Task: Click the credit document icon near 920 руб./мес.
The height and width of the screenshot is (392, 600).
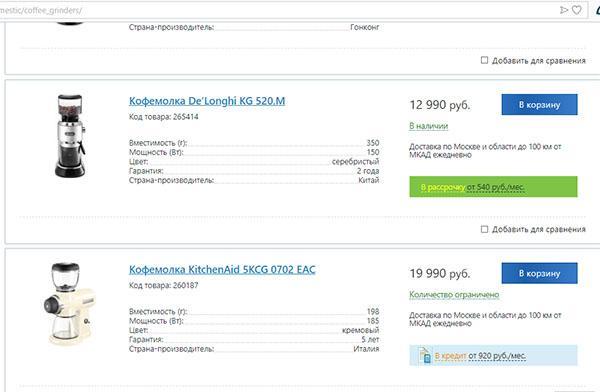Action: coord(424,355)
